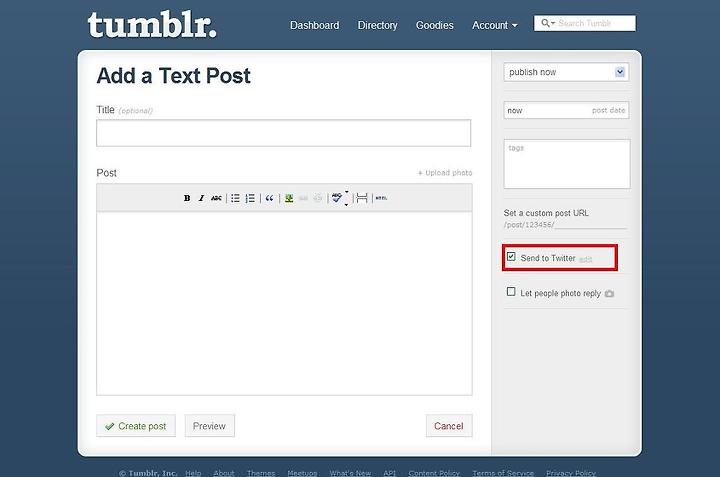Open the Goodies page

(434, 25)
